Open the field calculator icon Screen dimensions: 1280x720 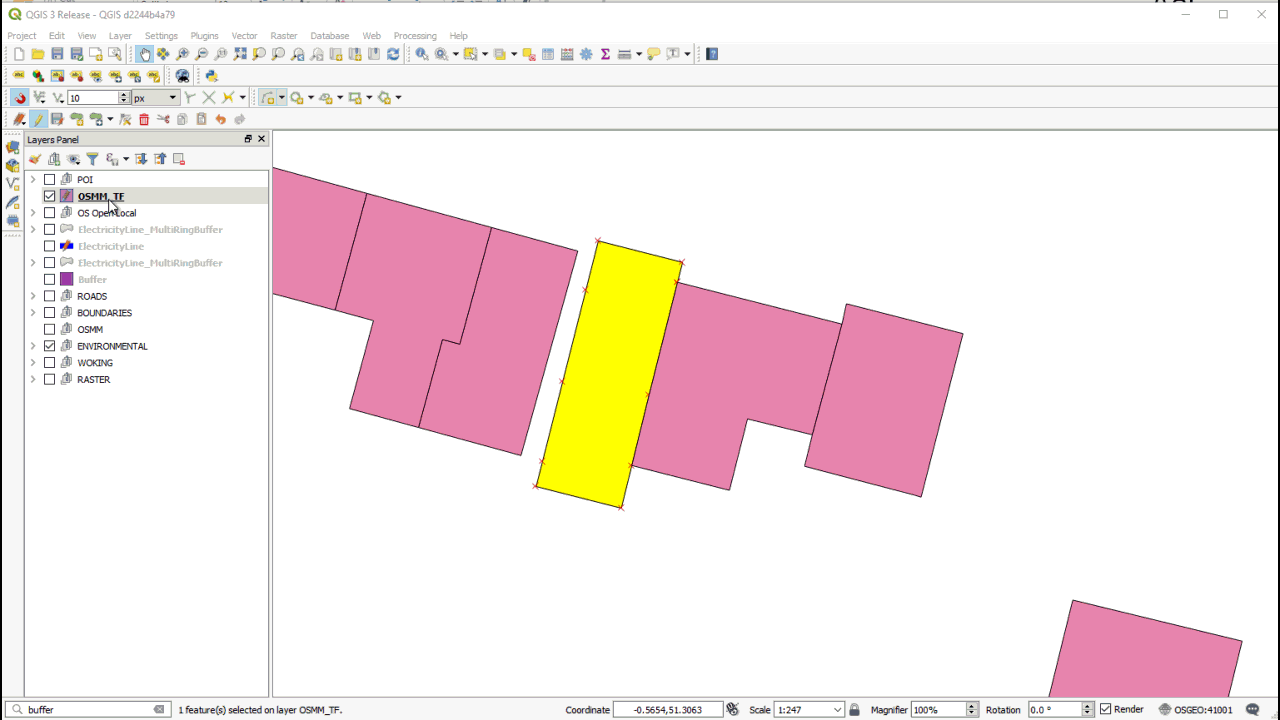click(x=567, y=54)
